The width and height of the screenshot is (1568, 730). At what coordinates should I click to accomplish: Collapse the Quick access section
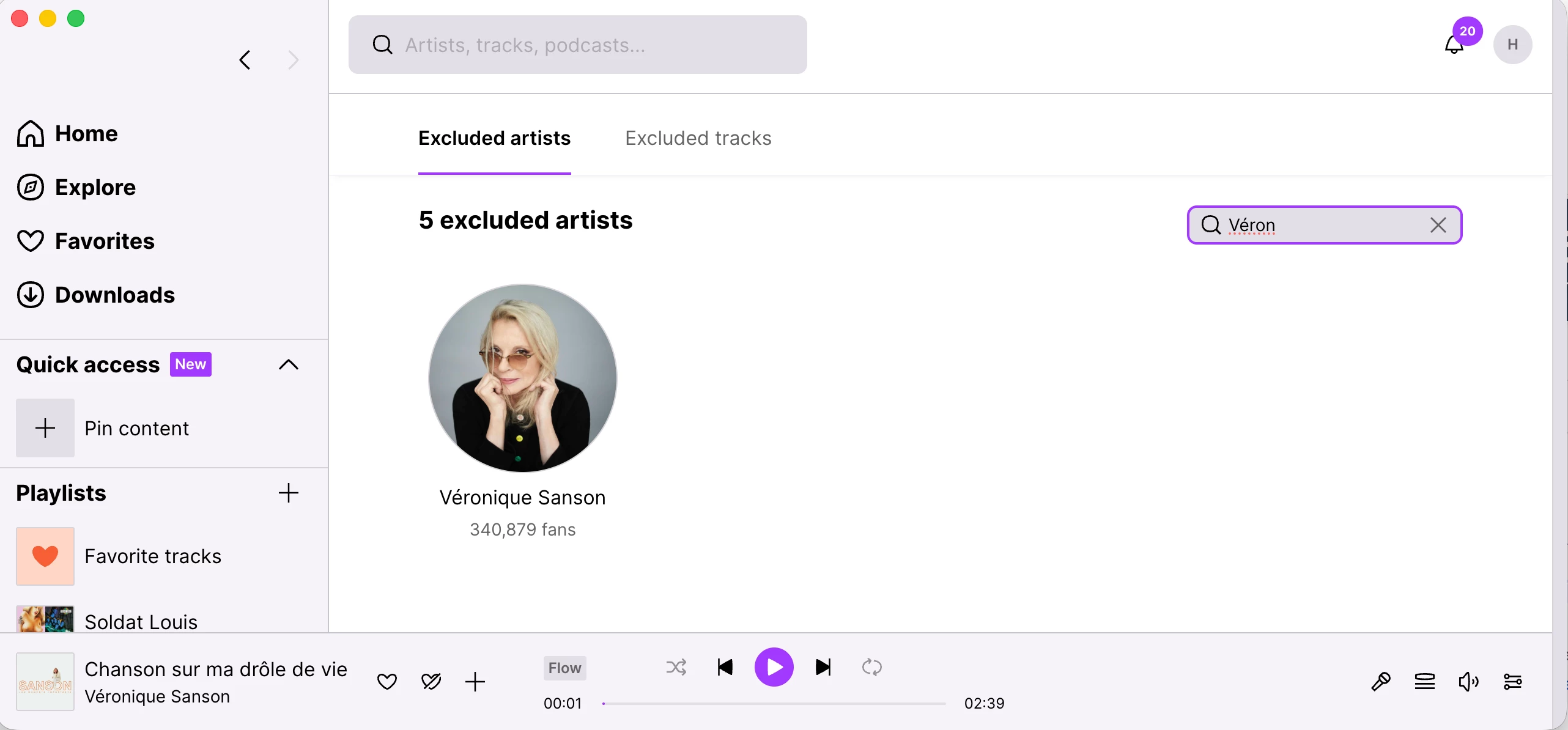click(x=289, y=365)
